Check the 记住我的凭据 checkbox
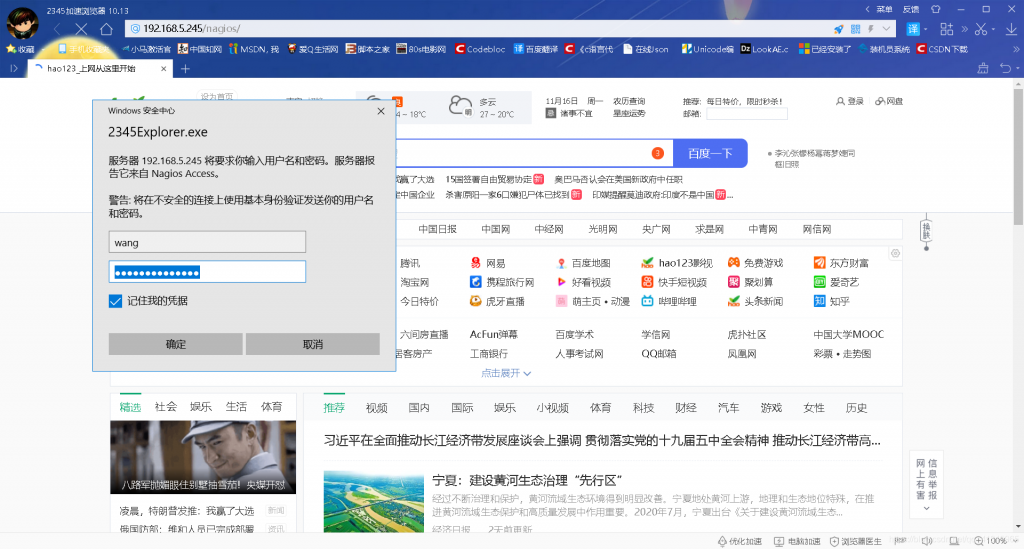 pyautogui.click(x=115, y=301)
